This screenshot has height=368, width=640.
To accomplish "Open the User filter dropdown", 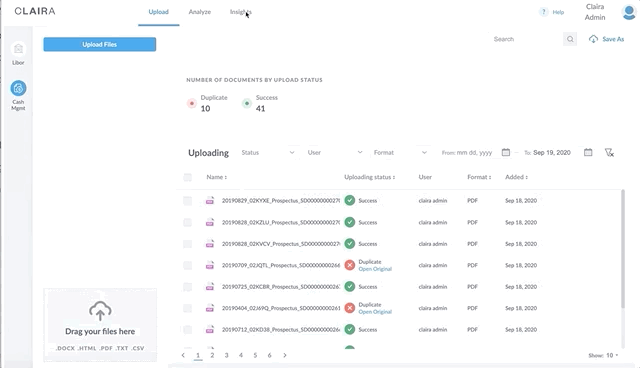I will [335, 153].
